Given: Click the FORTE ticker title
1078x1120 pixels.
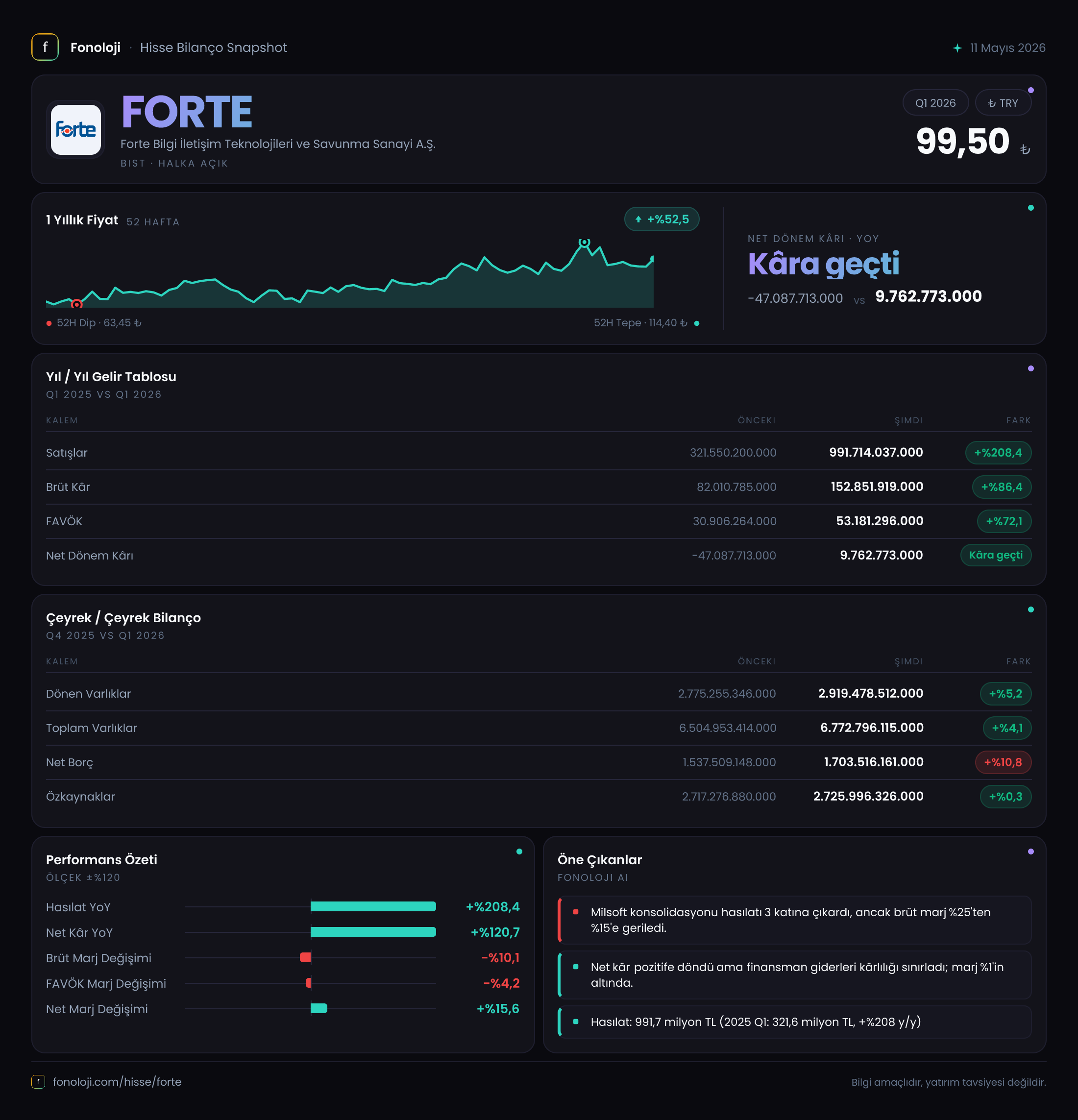Looking at the screenshot, I should pos(187,112).
